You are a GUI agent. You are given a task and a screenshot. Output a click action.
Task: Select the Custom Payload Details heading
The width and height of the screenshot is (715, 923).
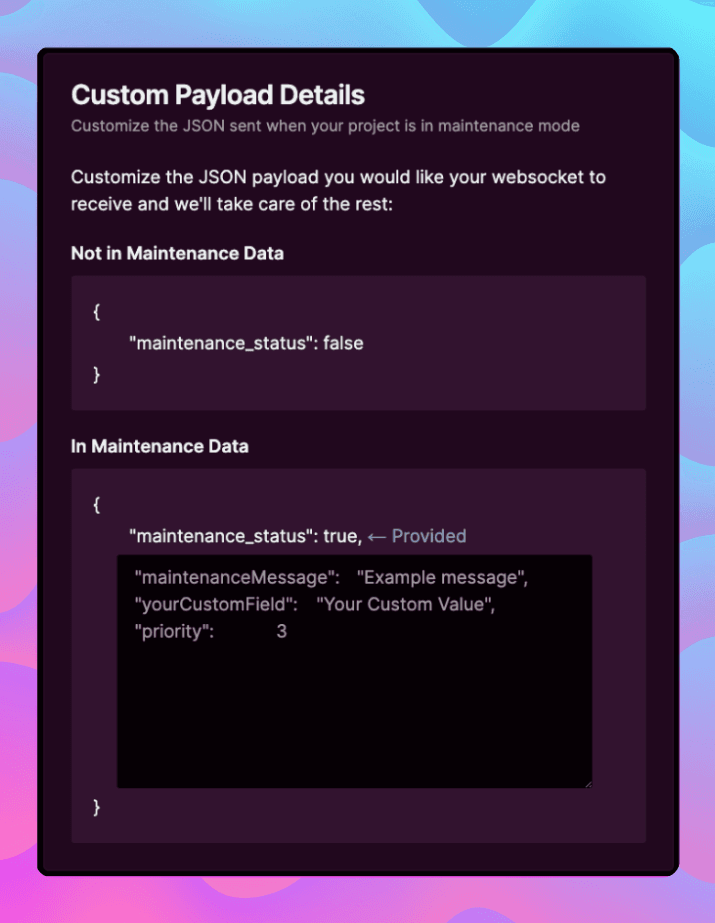coord(216,94)
